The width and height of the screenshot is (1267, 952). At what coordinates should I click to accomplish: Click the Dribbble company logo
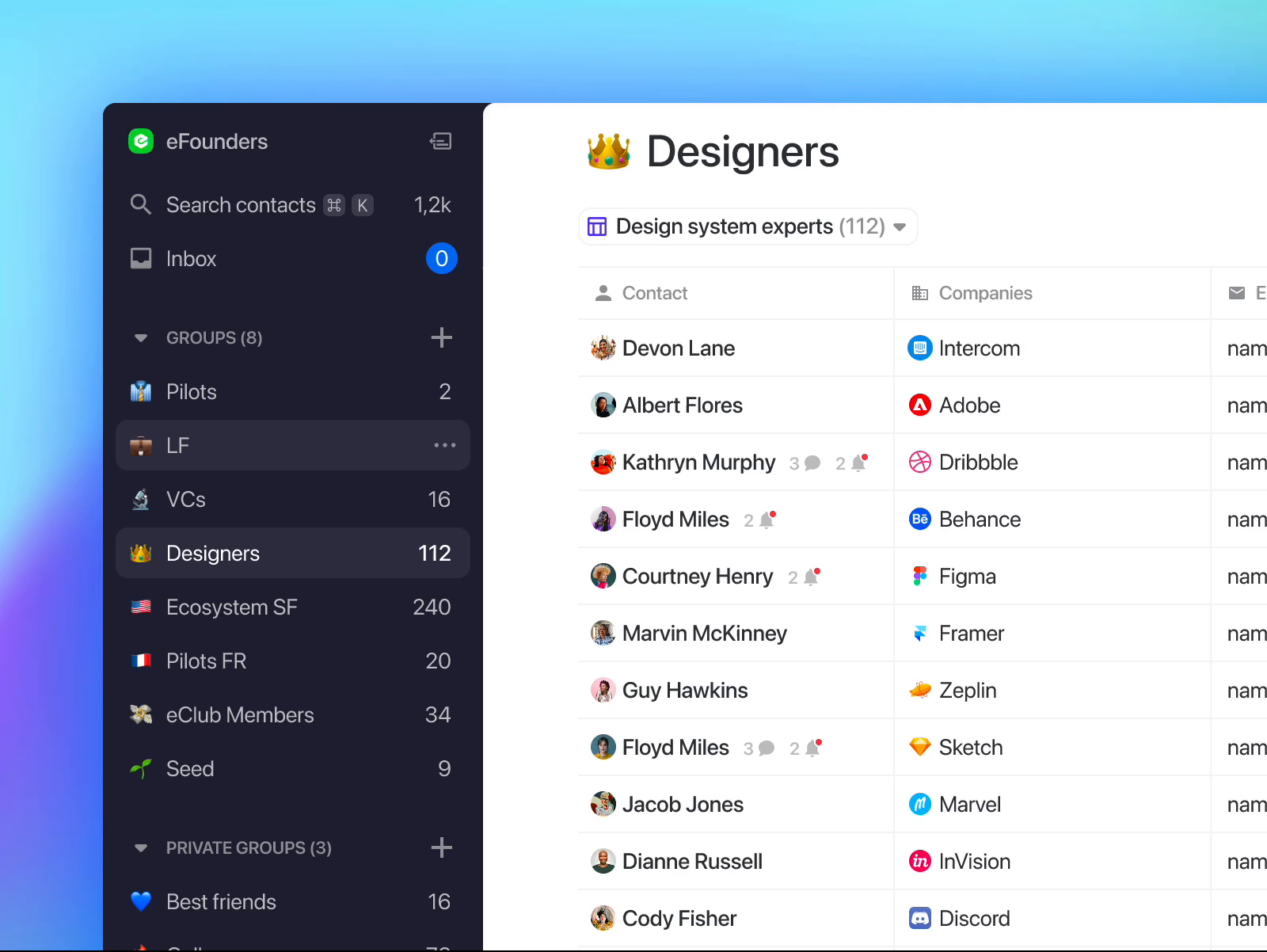[x=920, y=462]
